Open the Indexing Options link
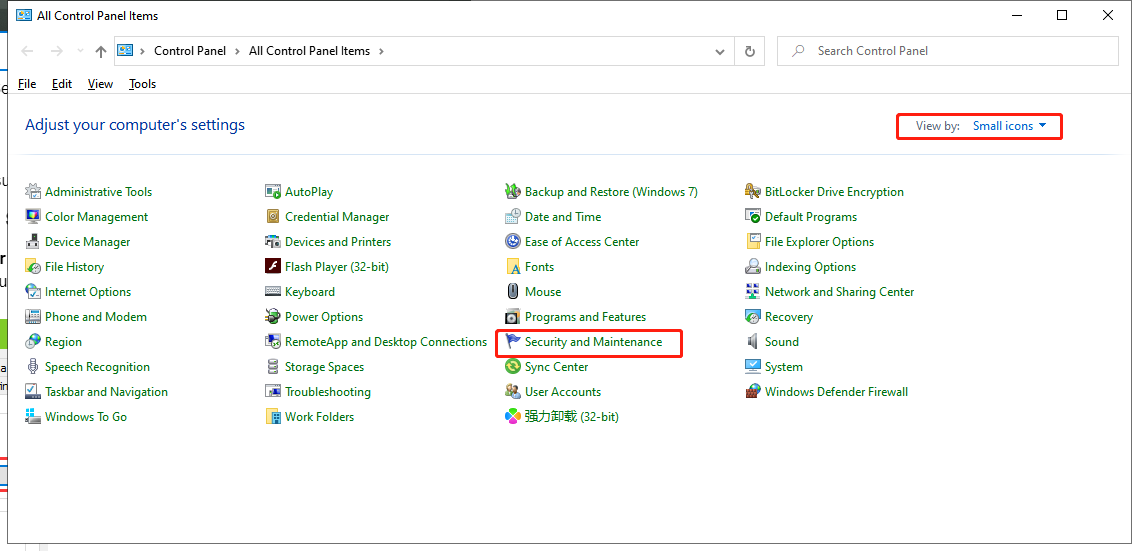Screen dimensions: 1139x551 [x=810, y=266]
